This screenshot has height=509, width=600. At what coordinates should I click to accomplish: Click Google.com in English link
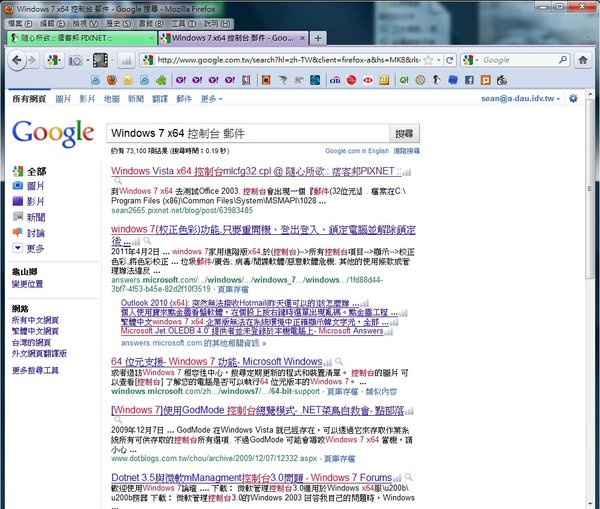pos(357,151)
